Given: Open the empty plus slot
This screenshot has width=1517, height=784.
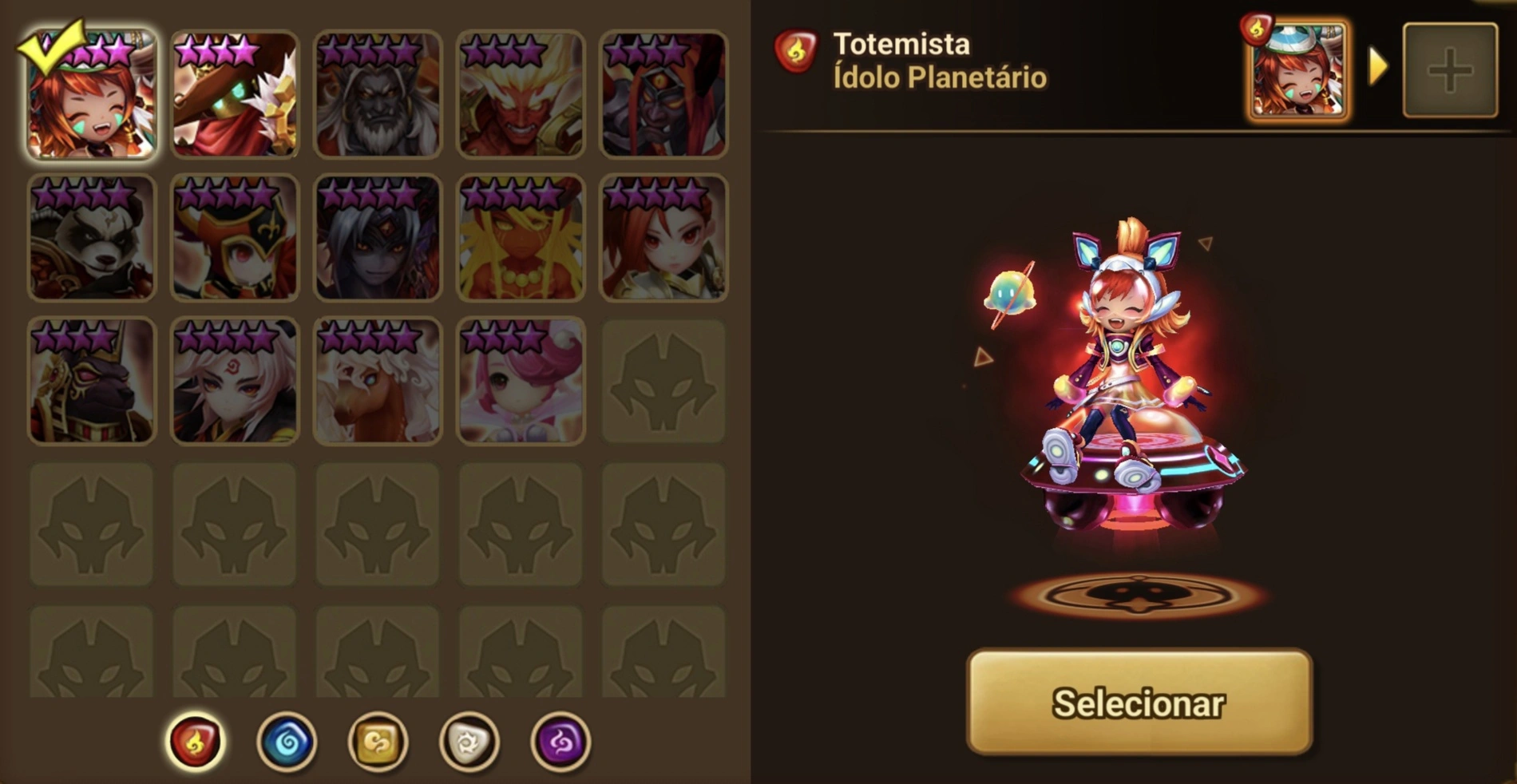Looking at the screenshot, I should 1450,70.
